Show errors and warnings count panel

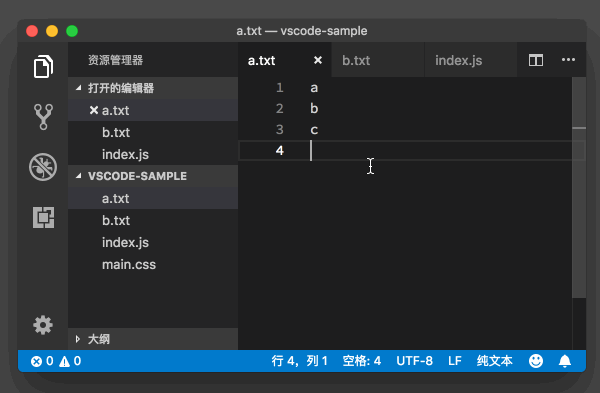[x=56, y=361]
